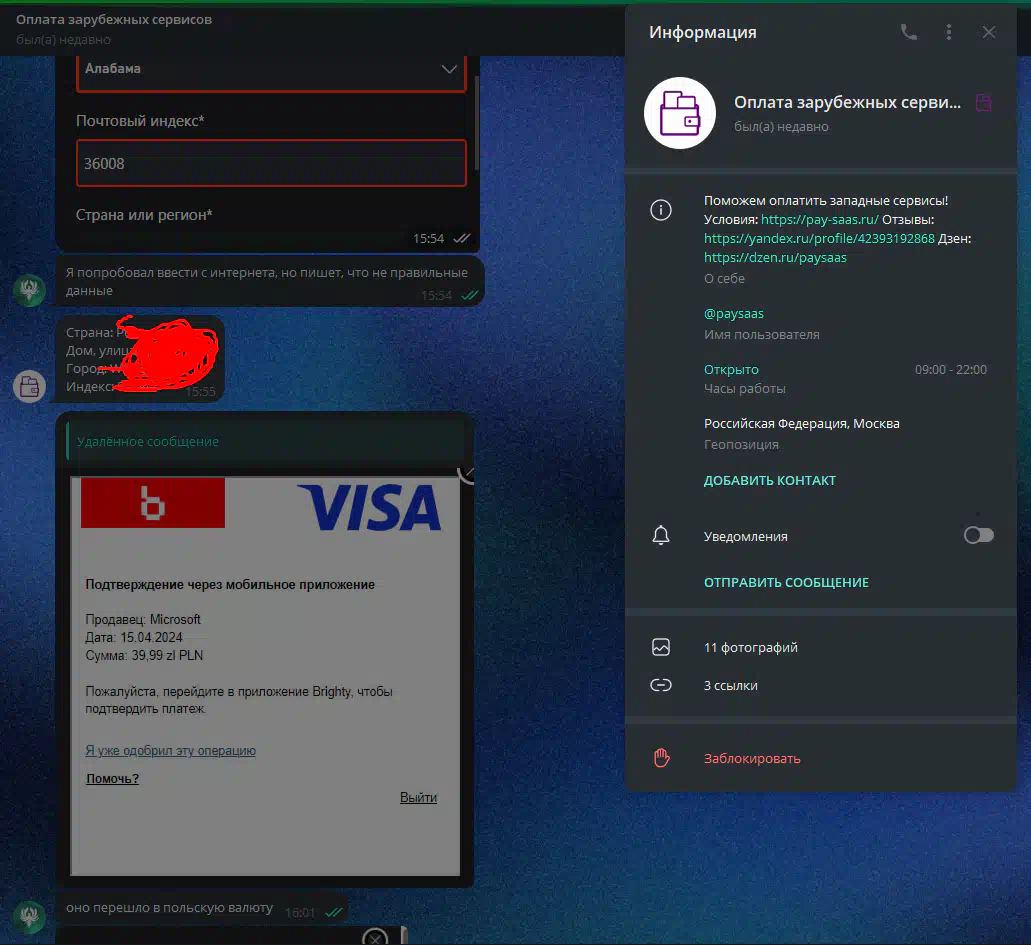Click the 09:00 - 22:00 hours value

pos(951,370)
